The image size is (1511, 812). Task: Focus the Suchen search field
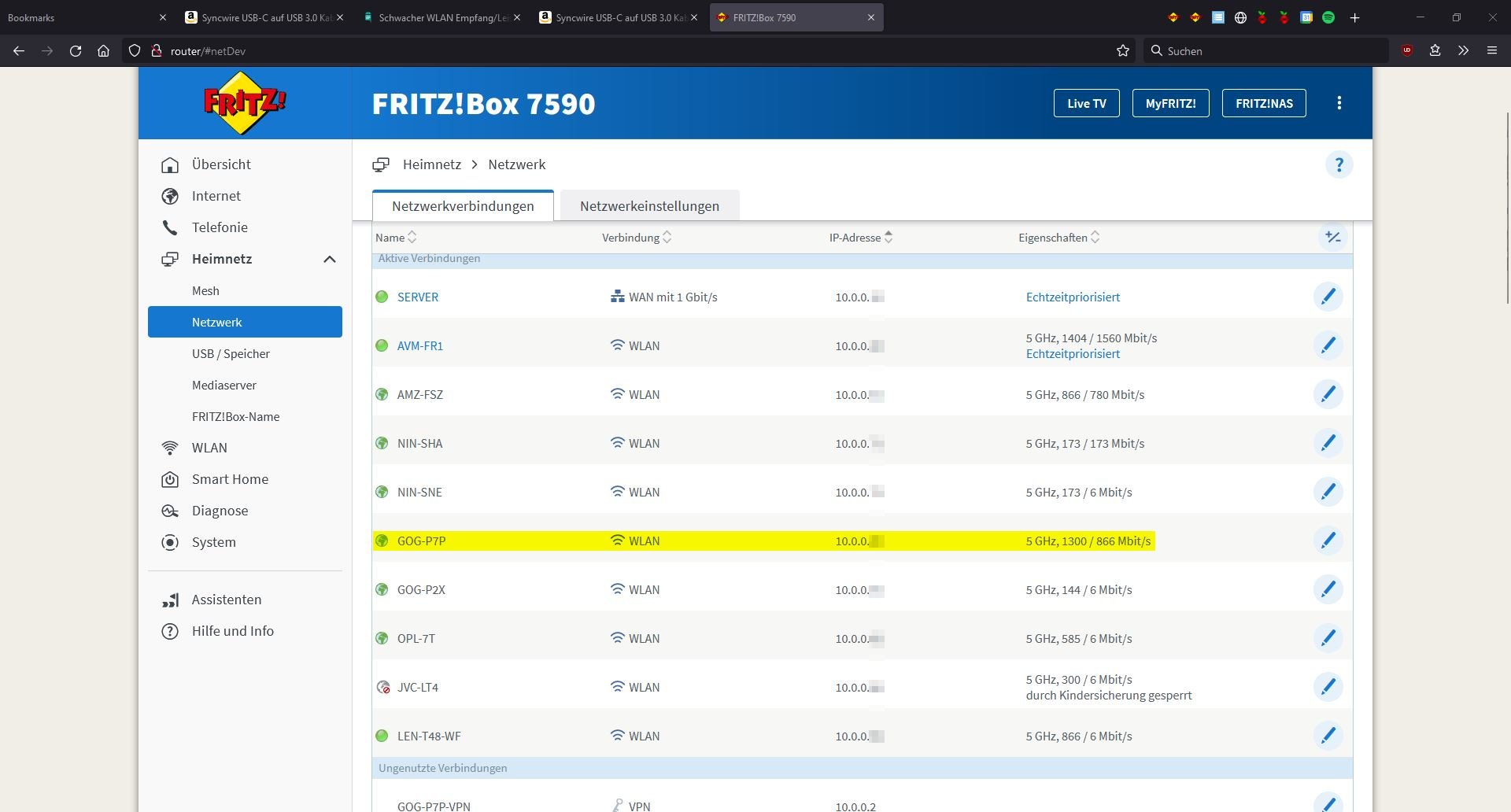[x=1267, y=50]
